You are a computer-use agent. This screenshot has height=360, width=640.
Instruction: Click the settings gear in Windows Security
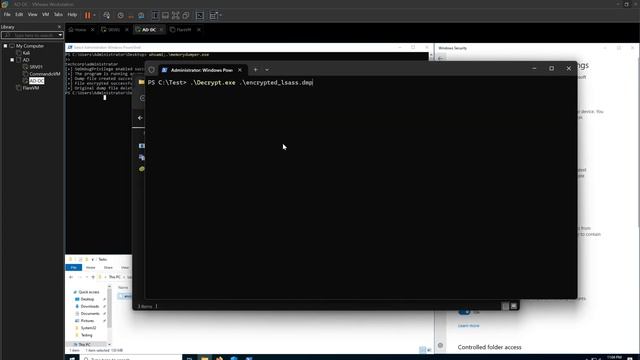(440, 345)
